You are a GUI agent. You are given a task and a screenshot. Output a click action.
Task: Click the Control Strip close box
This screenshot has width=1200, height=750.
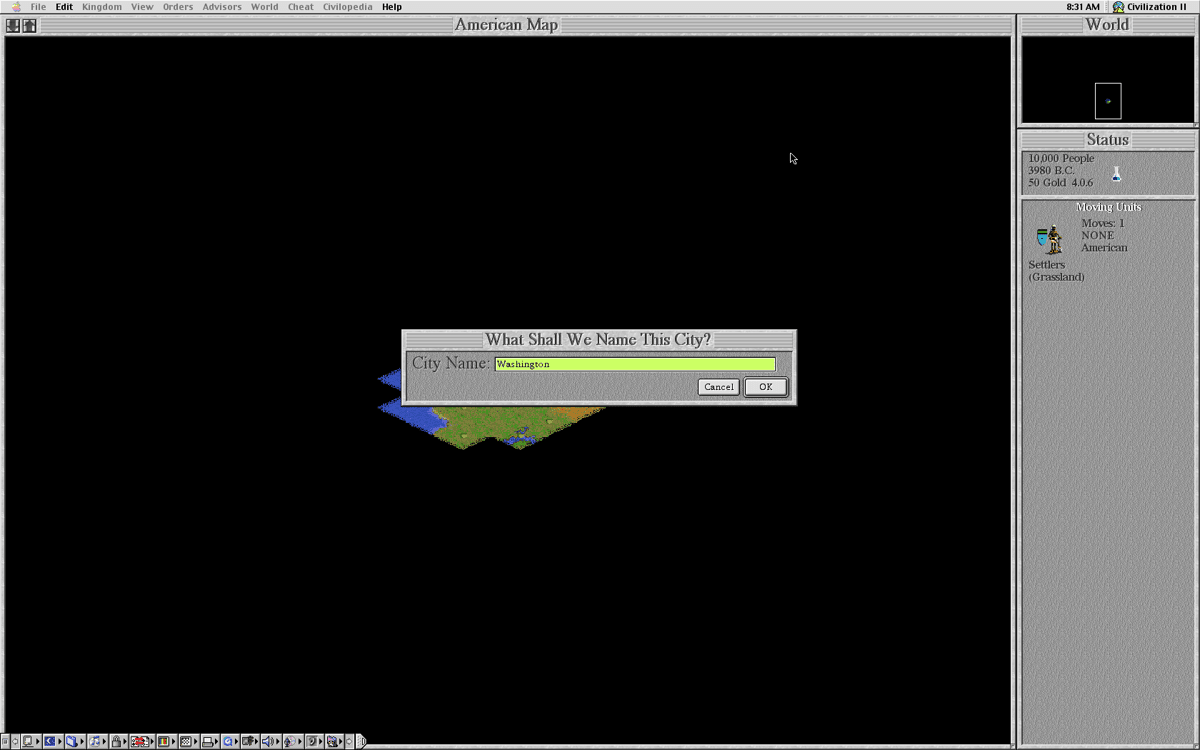tap(5, 741)
